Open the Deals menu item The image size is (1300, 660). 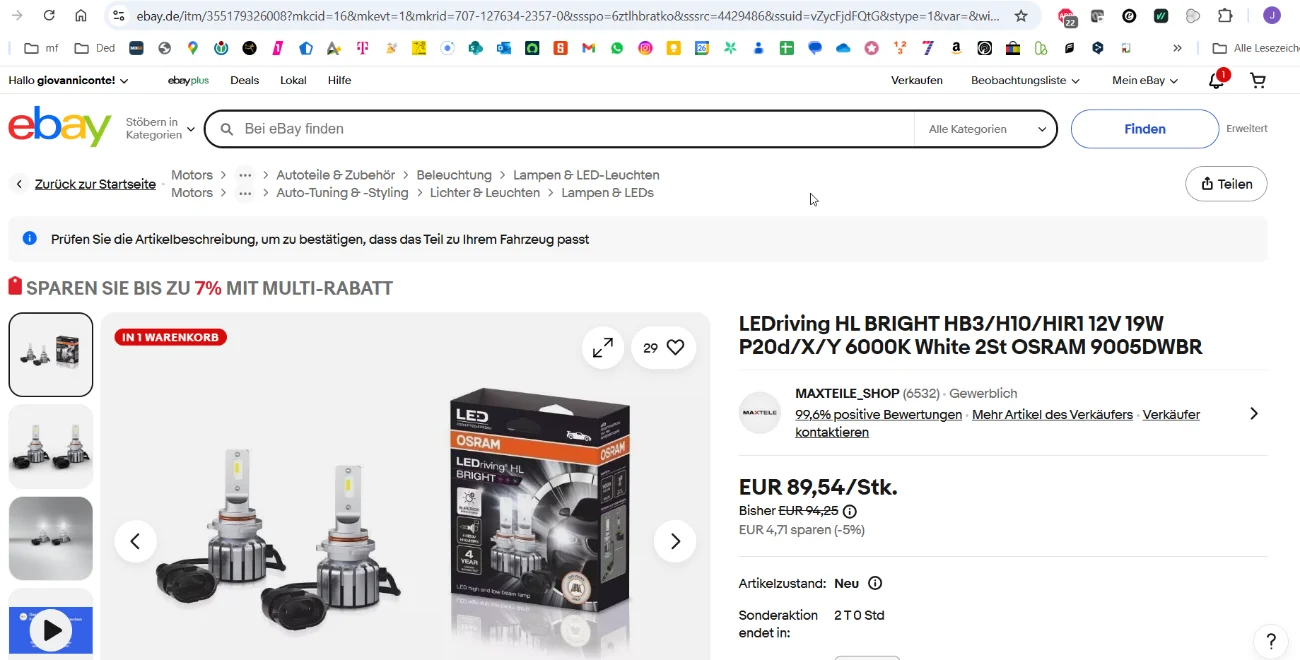click(x=244, y=80)
